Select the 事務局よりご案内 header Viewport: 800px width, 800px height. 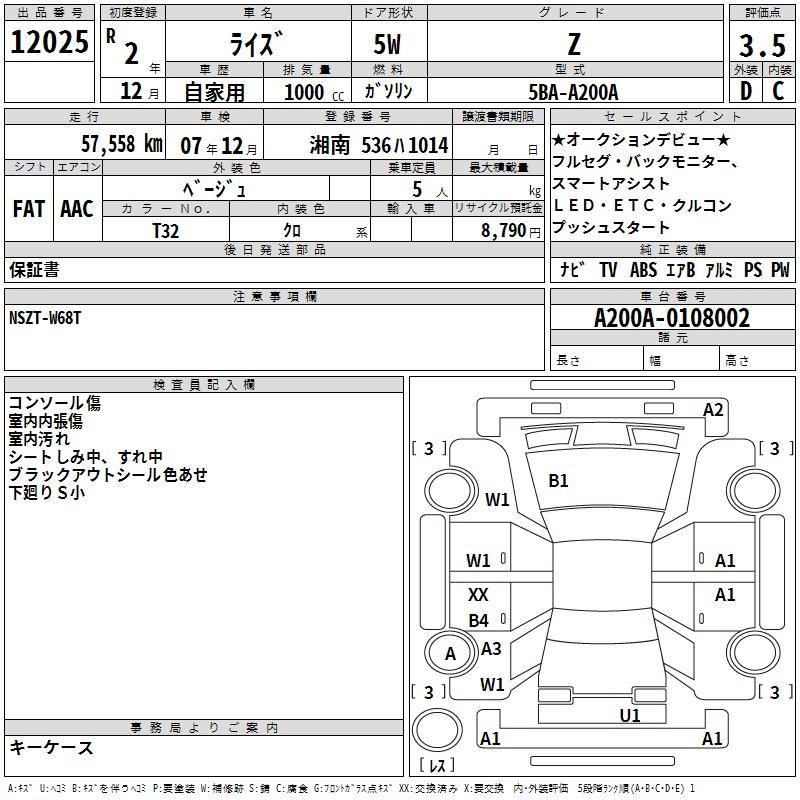coord(204,728)
